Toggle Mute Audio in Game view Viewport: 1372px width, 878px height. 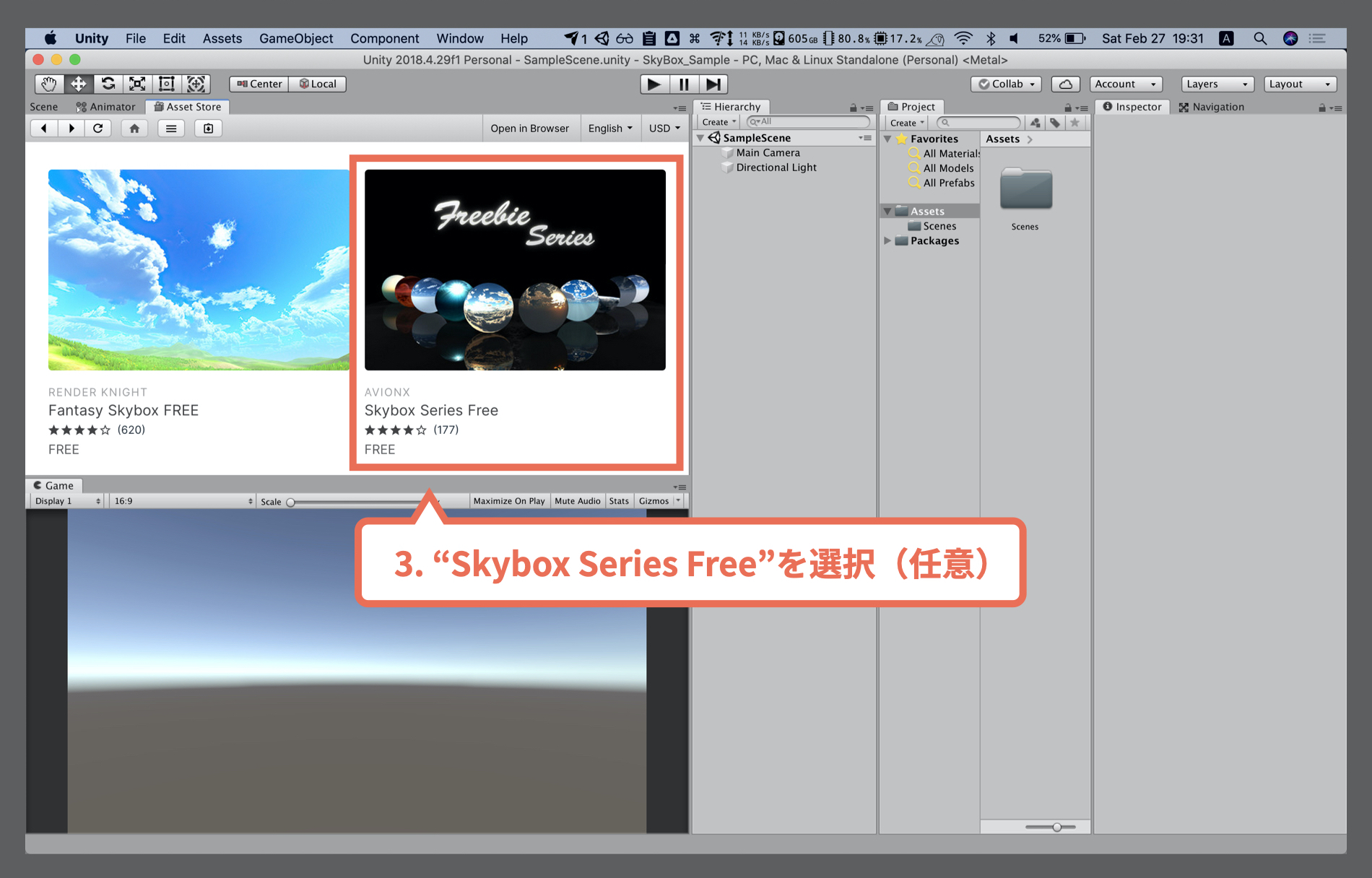(x=577, y=500)
